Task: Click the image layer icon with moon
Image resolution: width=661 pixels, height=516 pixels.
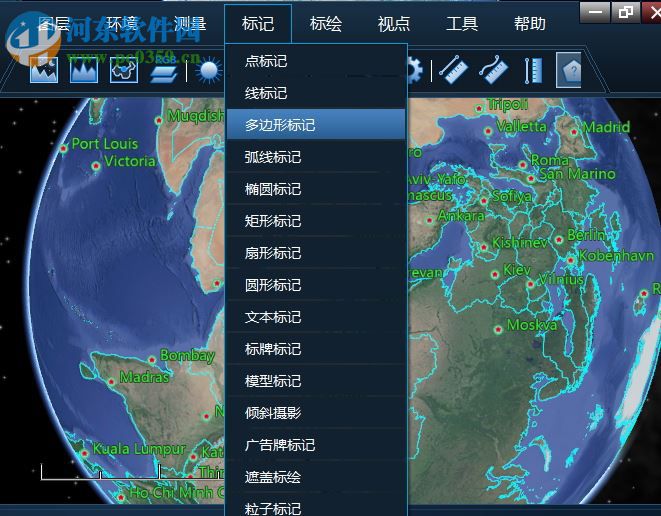Action: pos(44,70)
